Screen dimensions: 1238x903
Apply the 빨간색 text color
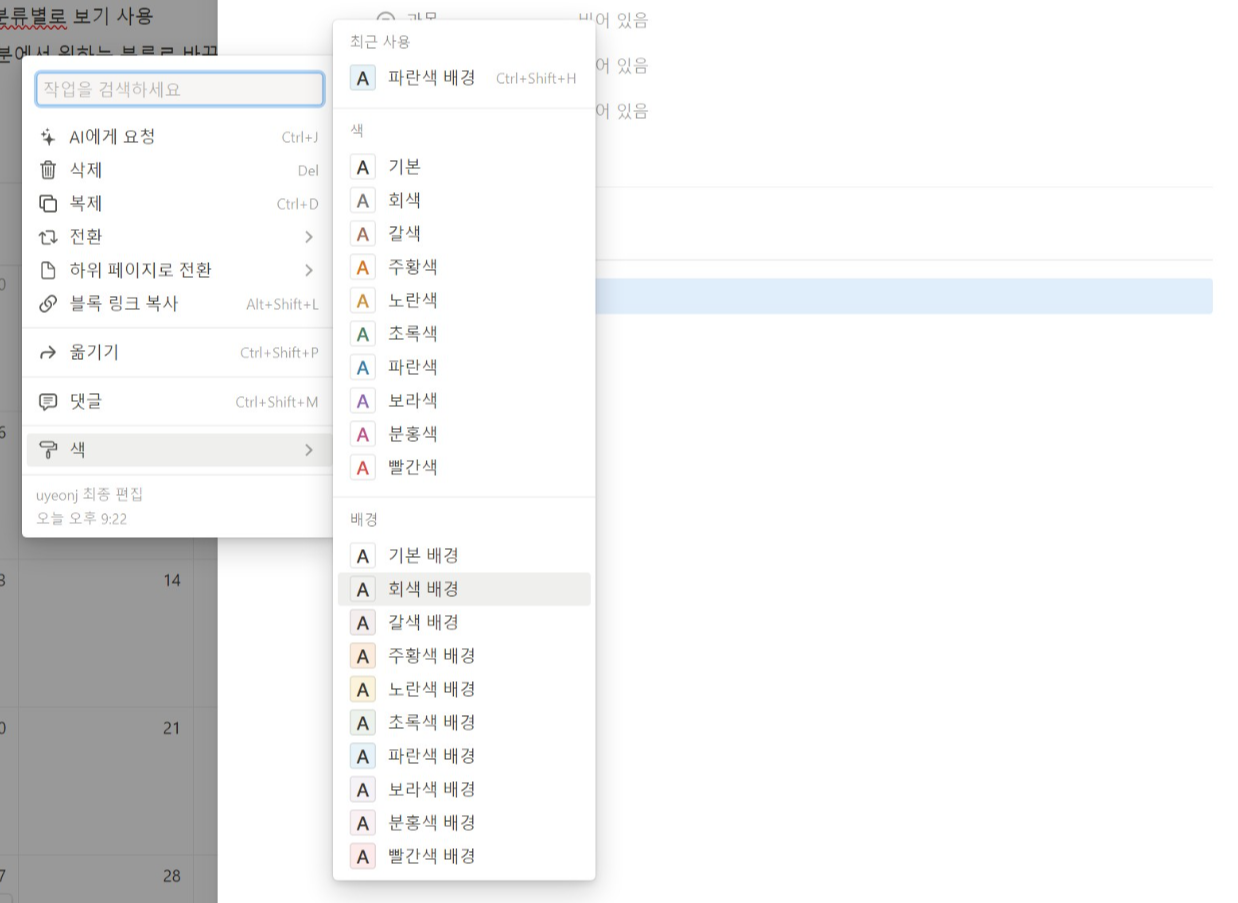pyautogui.click(x=464, y=467)
